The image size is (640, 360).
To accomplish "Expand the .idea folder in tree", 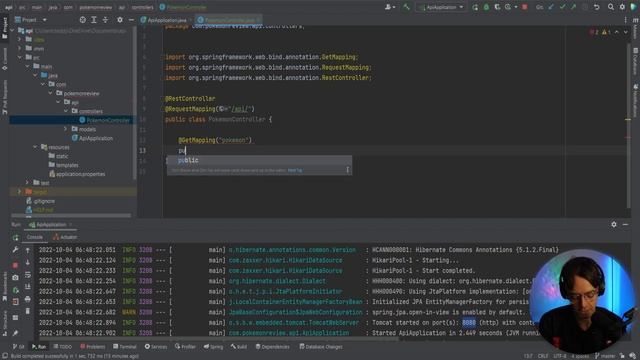I will (x=20, y=40).
